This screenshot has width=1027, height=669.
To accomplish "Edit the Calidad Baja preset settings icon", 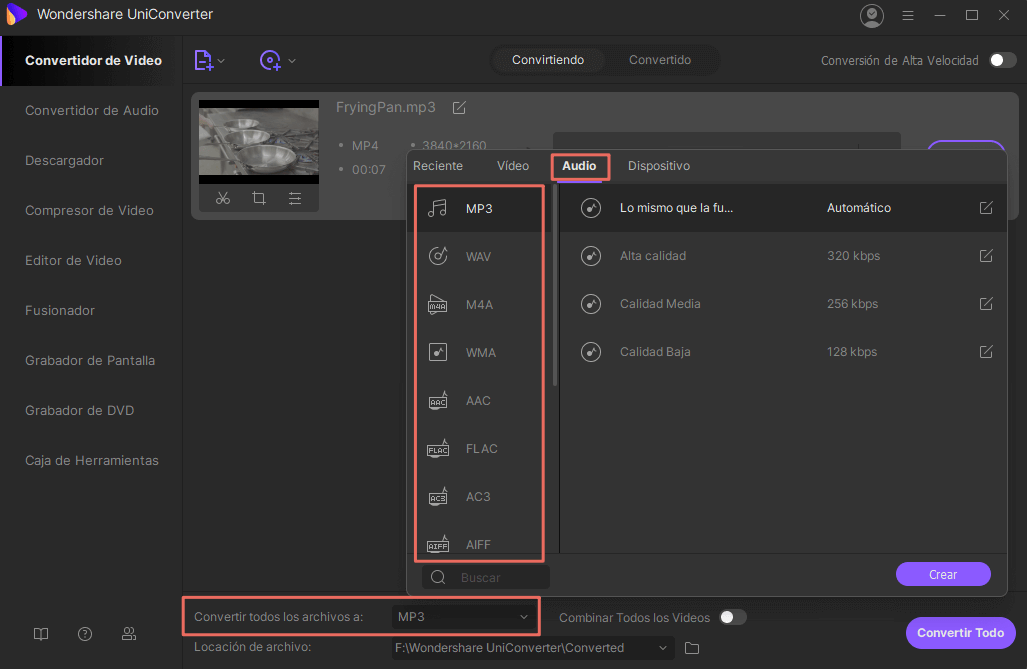I will tap(986, 352).
